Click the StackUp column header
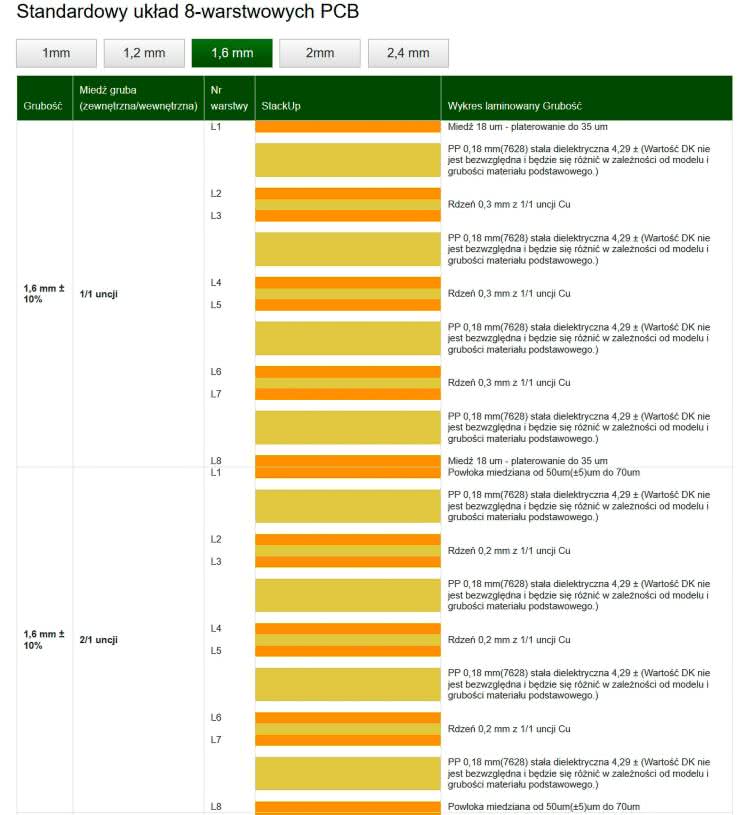The height and width of the screenshot is (815, 740). point(281,105)
